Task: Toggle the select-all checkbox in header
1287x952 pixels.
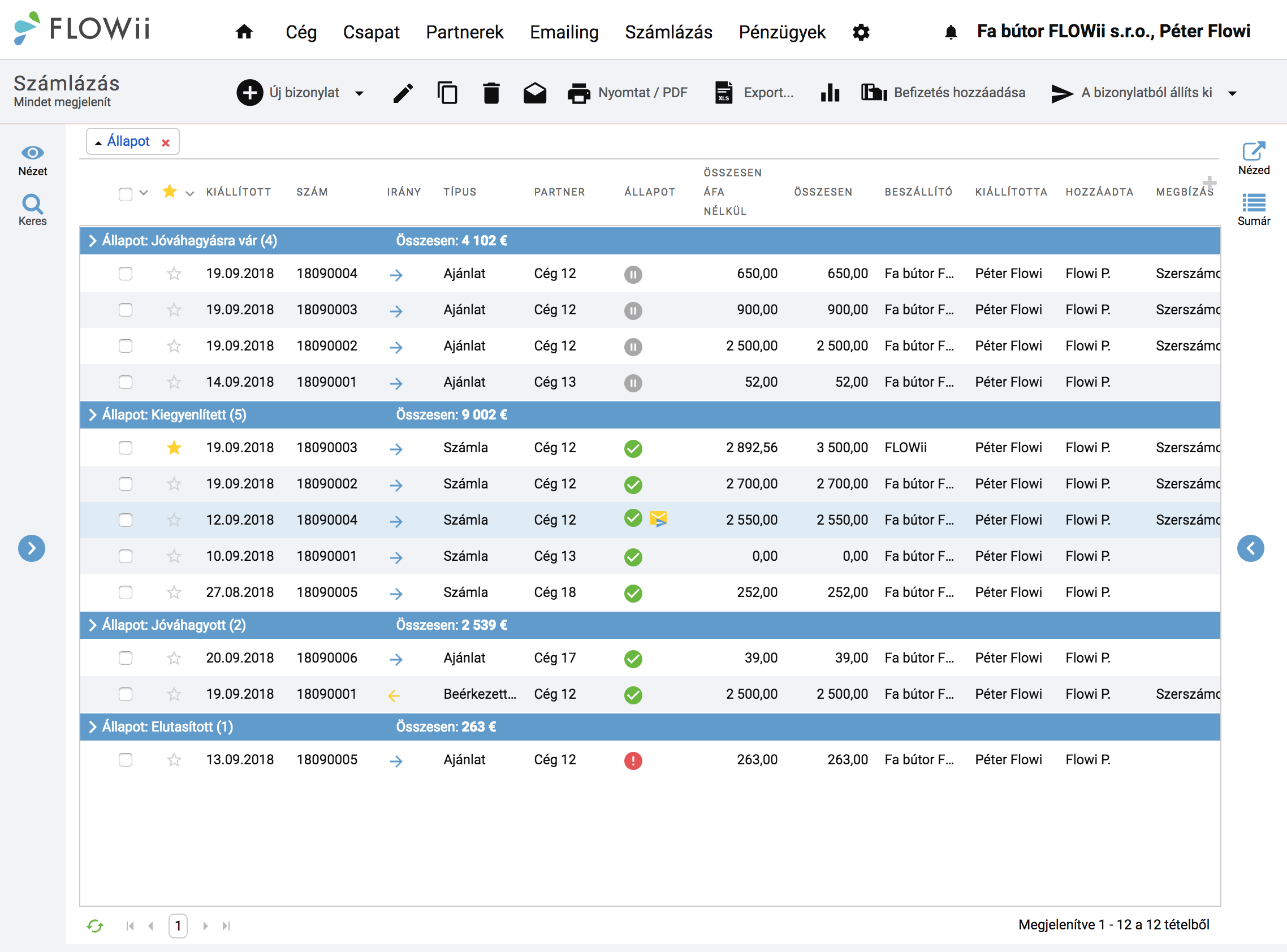Action: 125,194
